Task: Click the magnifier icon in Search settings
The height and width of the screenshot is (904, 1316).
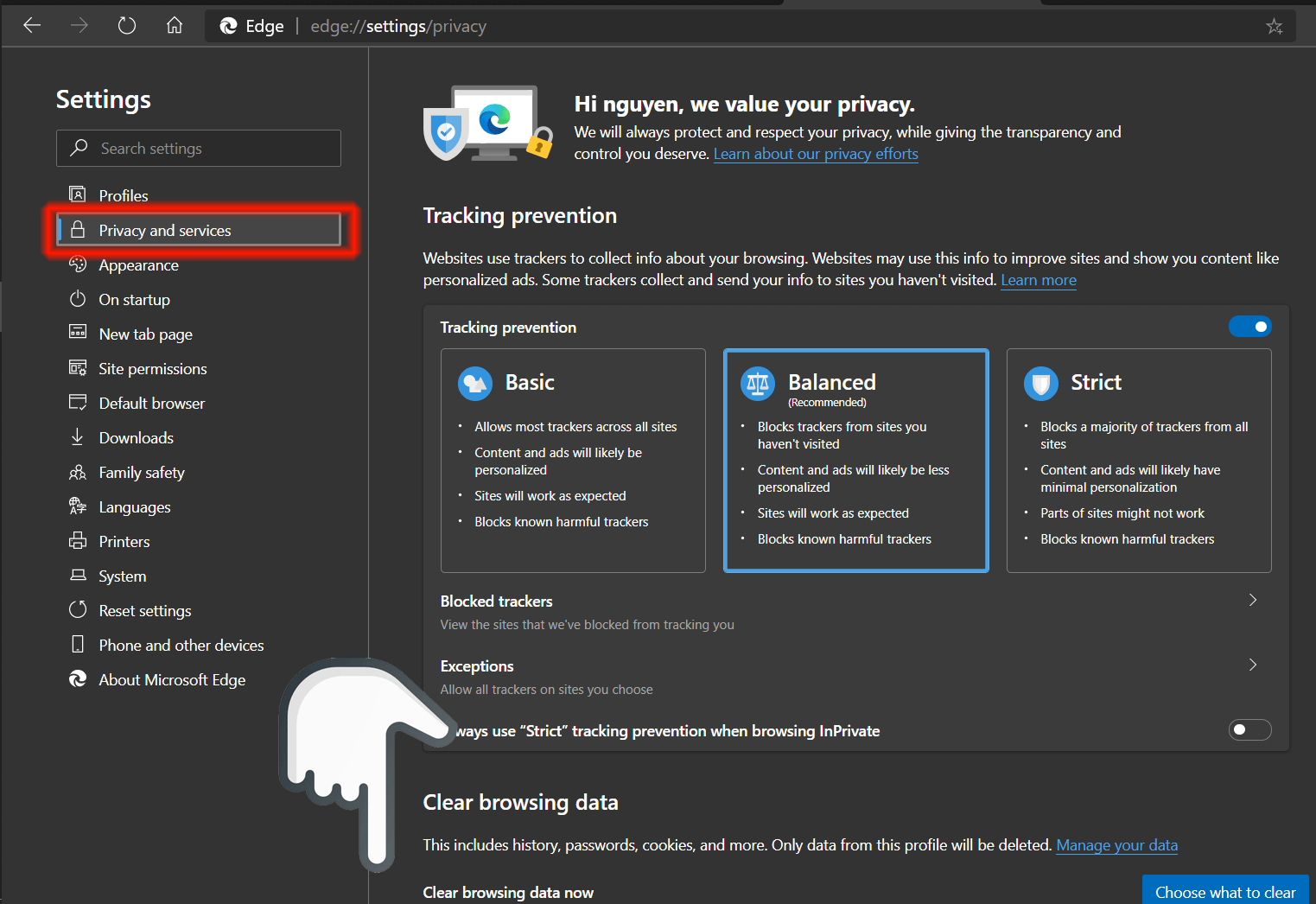Action: [79, 148]
